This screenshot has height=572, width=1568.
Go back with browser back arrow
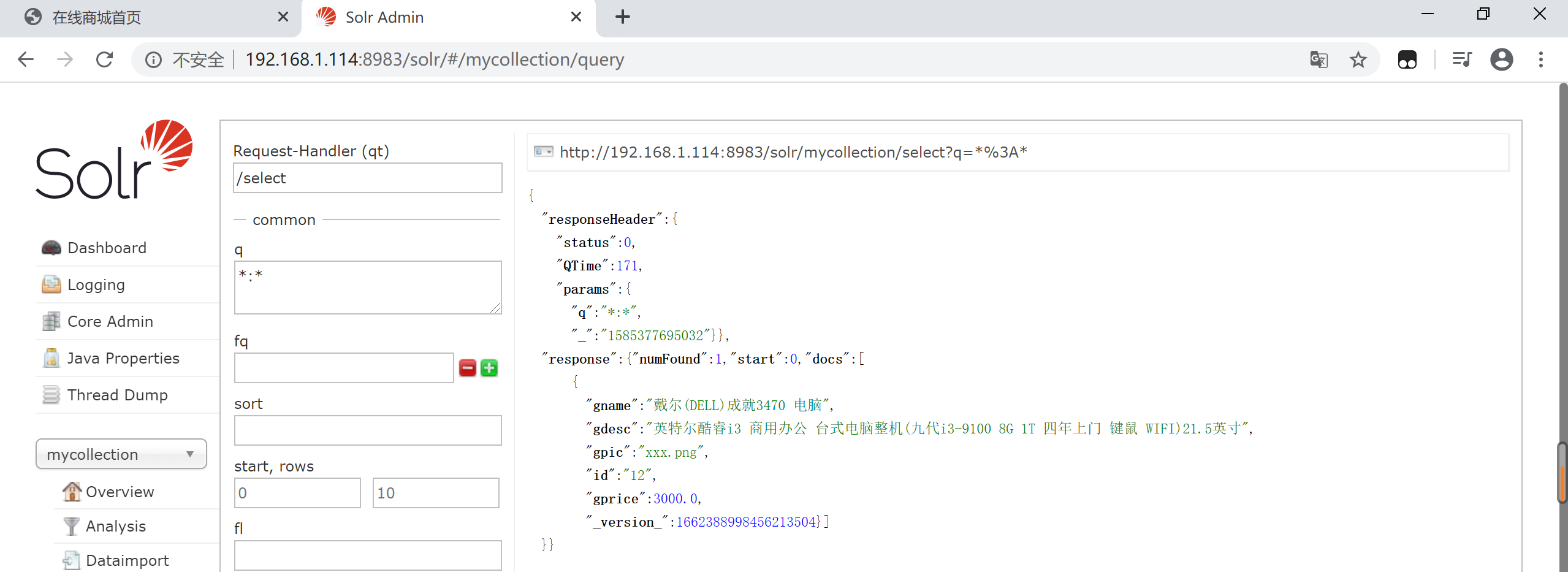tap(26, 59)
